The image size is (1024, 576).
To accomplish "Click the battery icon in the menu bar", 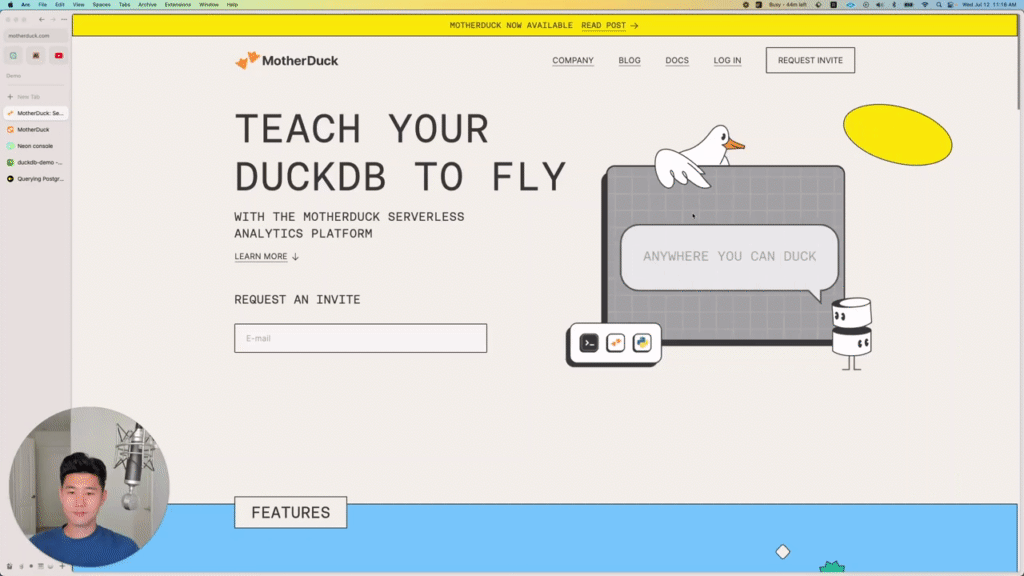I will [x=908, y=5].
